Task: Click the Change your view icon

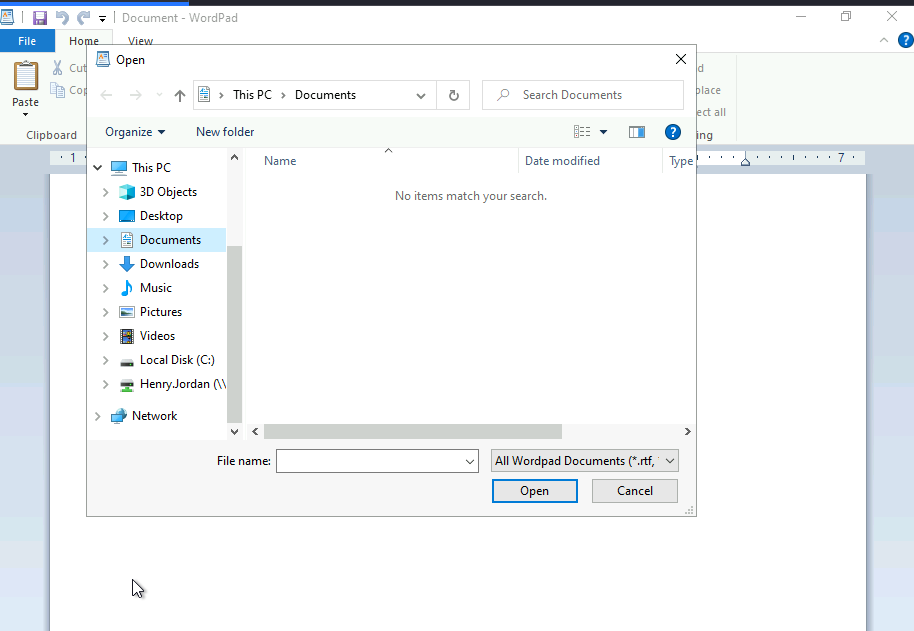Action: tap(582, 132)
